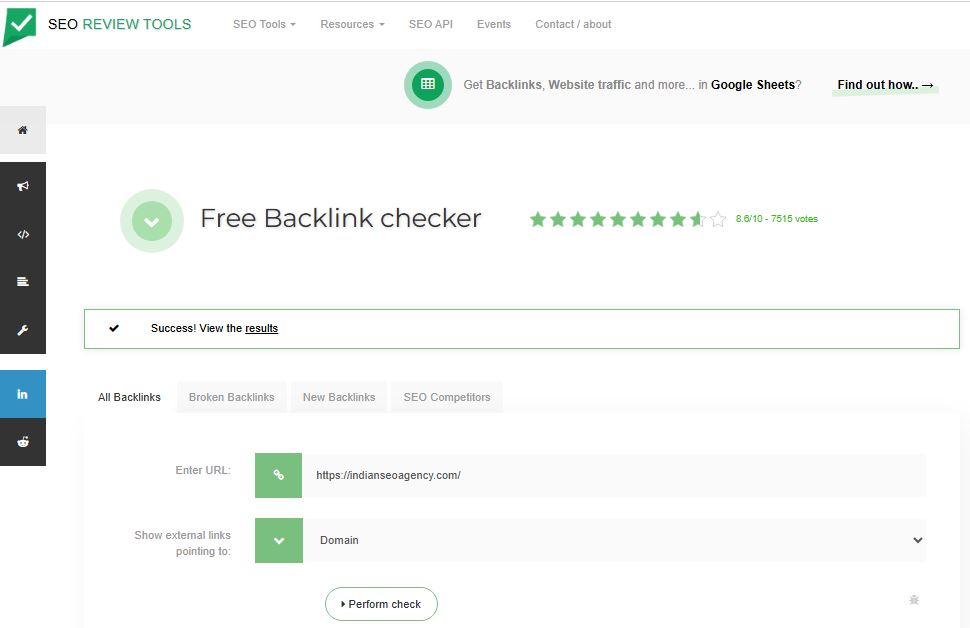The height and width of the screenshot is (628, 970).
Task: Switch to the Broken Backlinks tab
Action: tap(231, 396)
